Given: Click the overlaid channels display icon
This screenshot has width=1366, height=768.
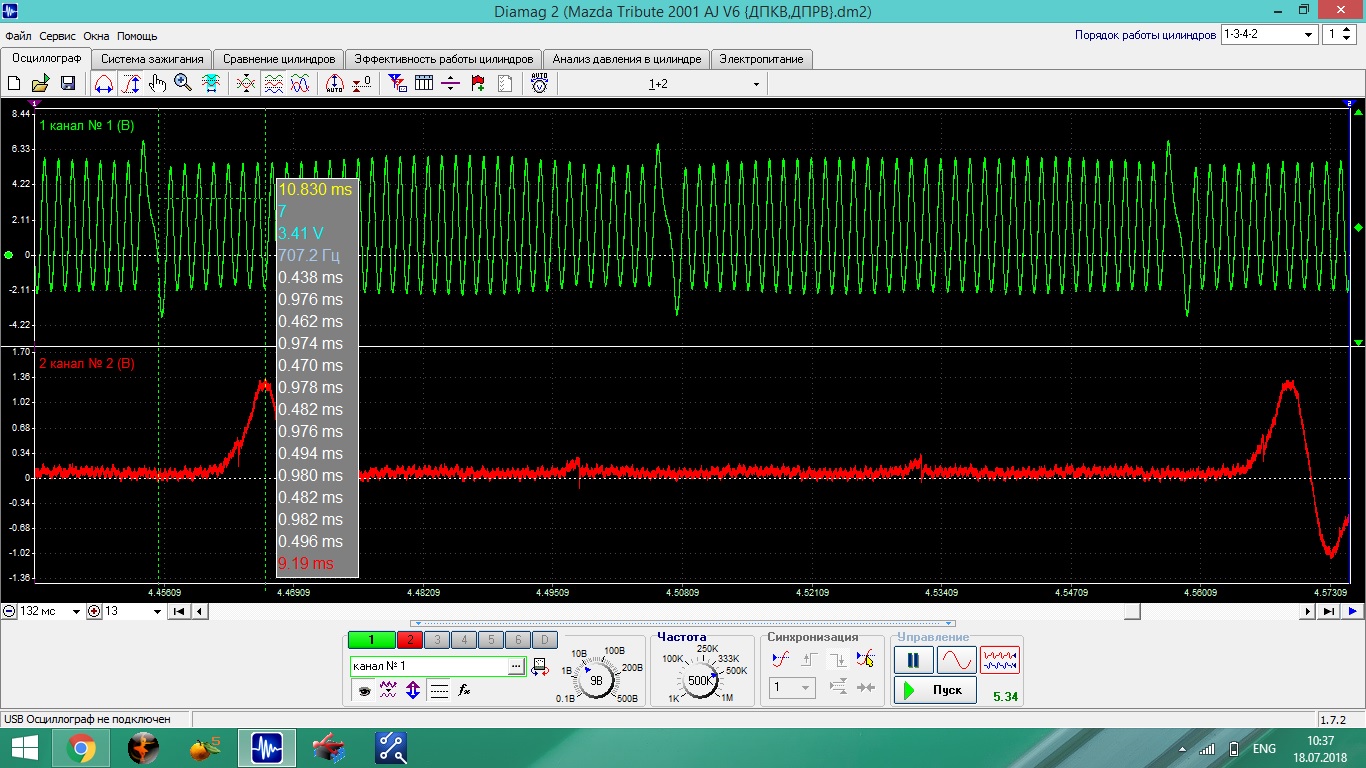Looking at the screenshot, I should (245, 84).
